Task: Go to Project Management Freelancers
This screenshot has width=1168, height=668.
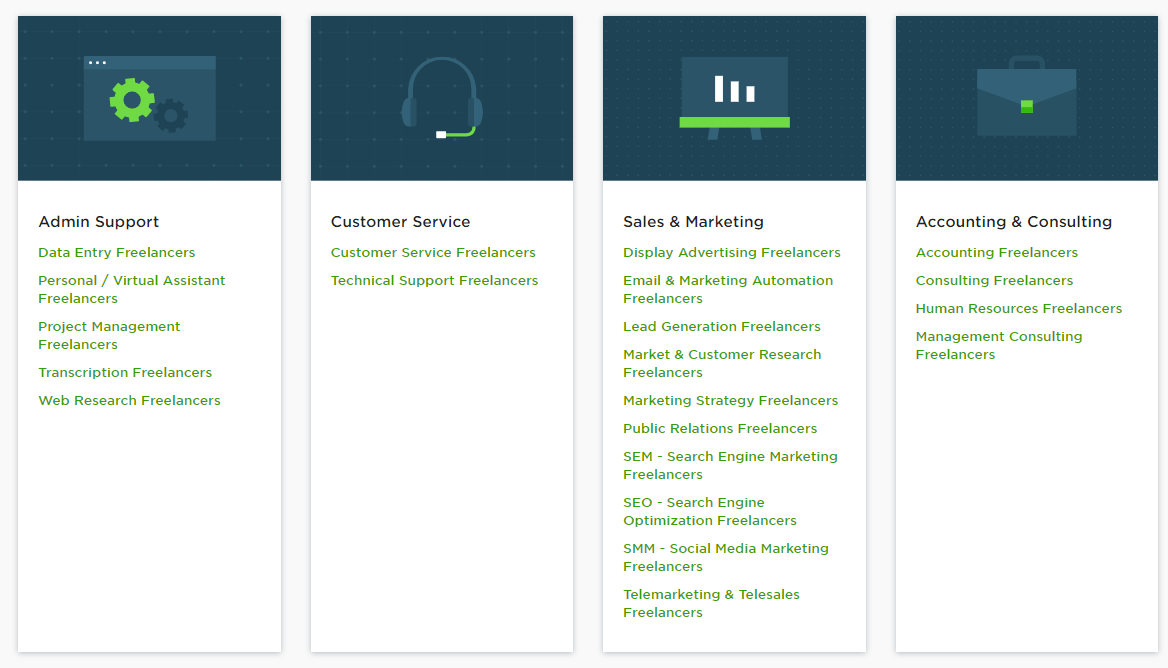Action: coord(109,336)
